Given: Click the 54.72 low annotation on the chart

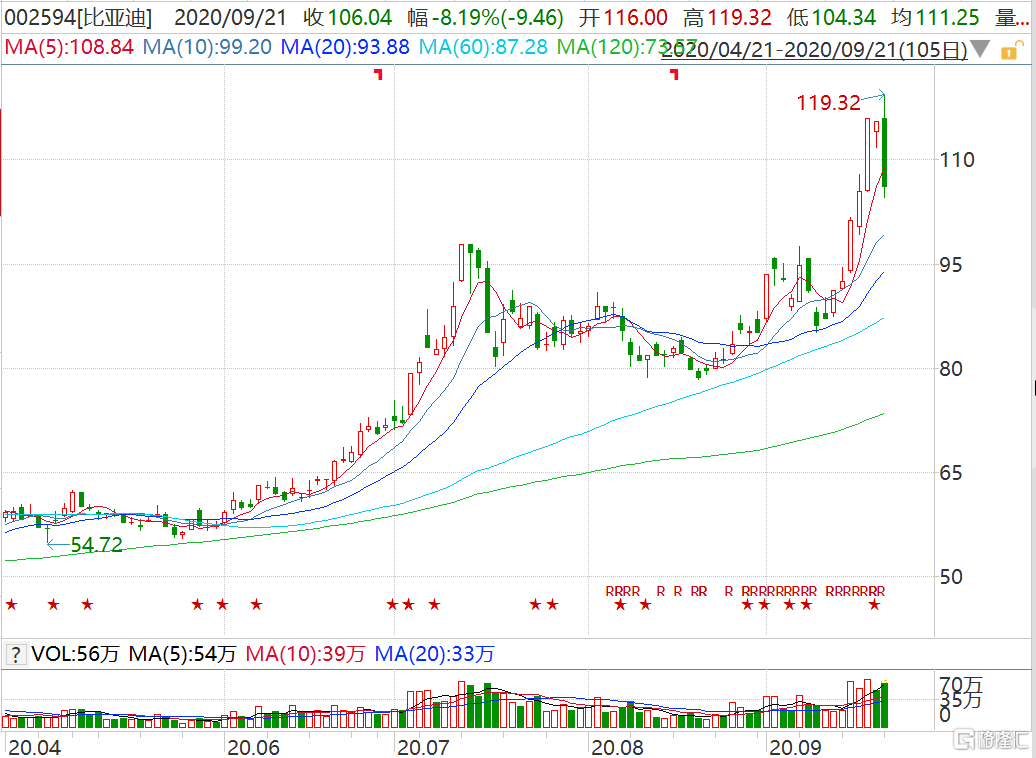Looking at the screenshot, I should pos(96,545).
